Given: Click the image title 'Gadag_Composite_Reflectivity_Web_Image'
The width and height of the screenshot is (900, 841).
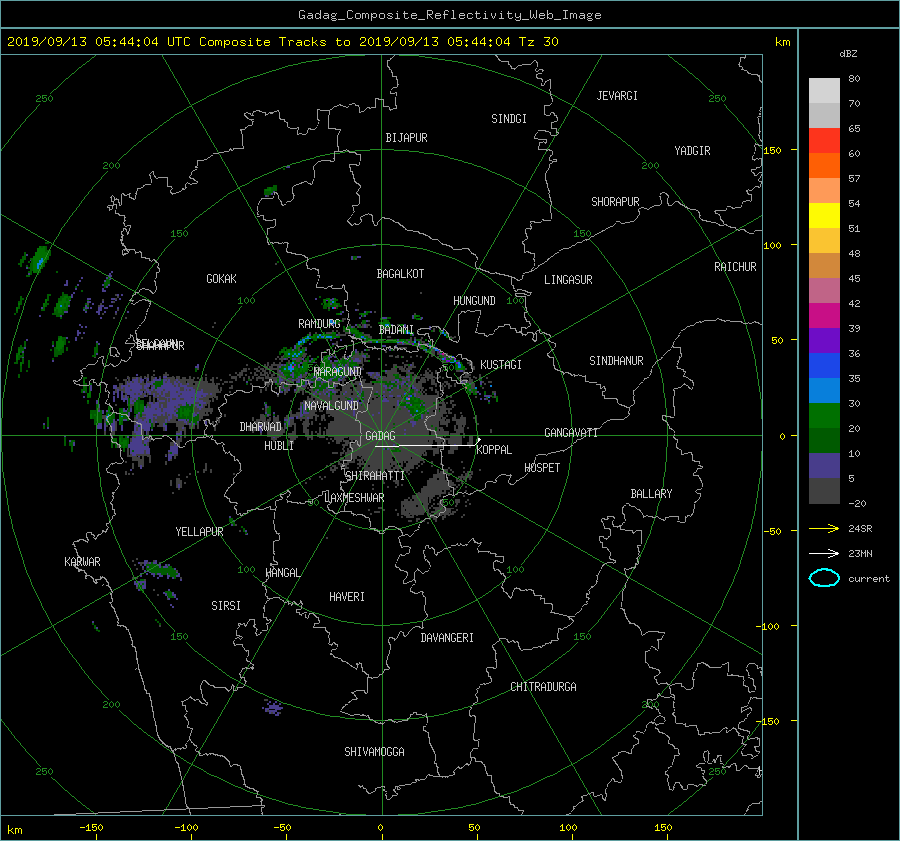Looking at the screenshot, I should pyautogui.click(x=449, y=15).
